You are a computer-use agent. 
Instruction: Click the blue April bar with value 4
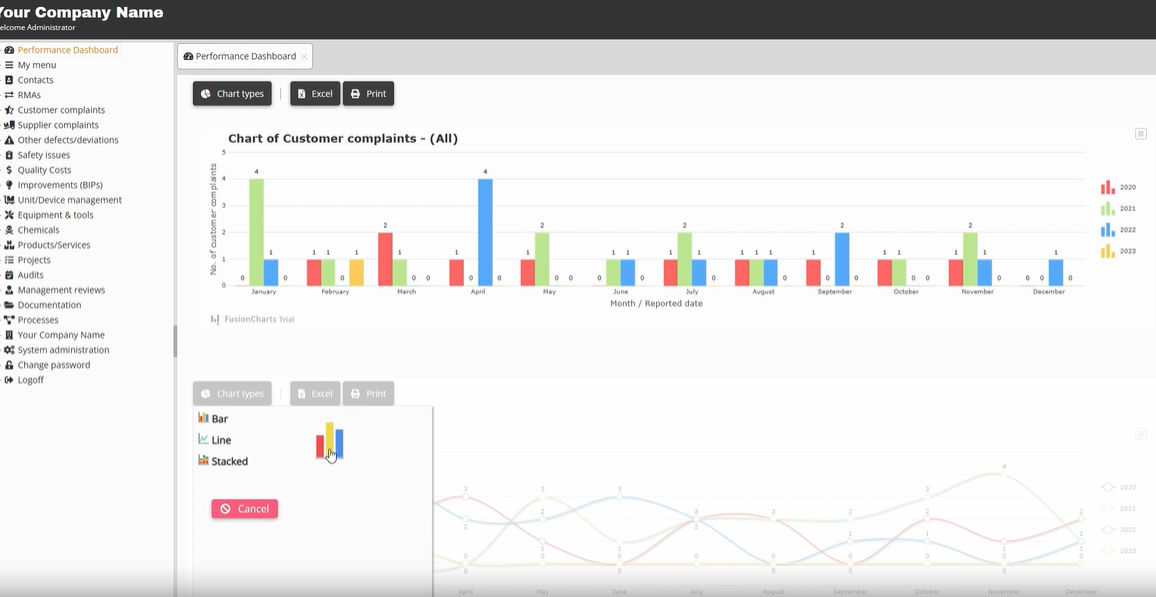[x=485, y=232]
